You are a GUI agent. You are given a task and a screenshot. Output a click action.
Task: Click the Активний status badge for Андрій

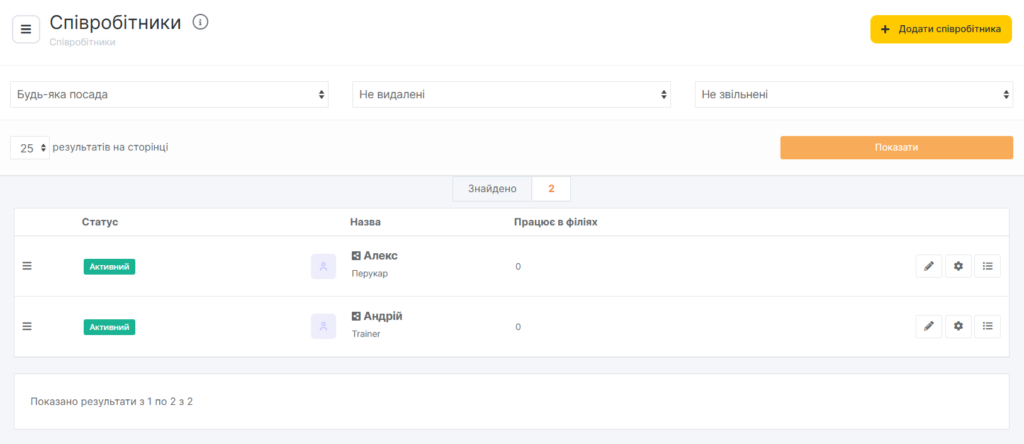click(109, 327)
